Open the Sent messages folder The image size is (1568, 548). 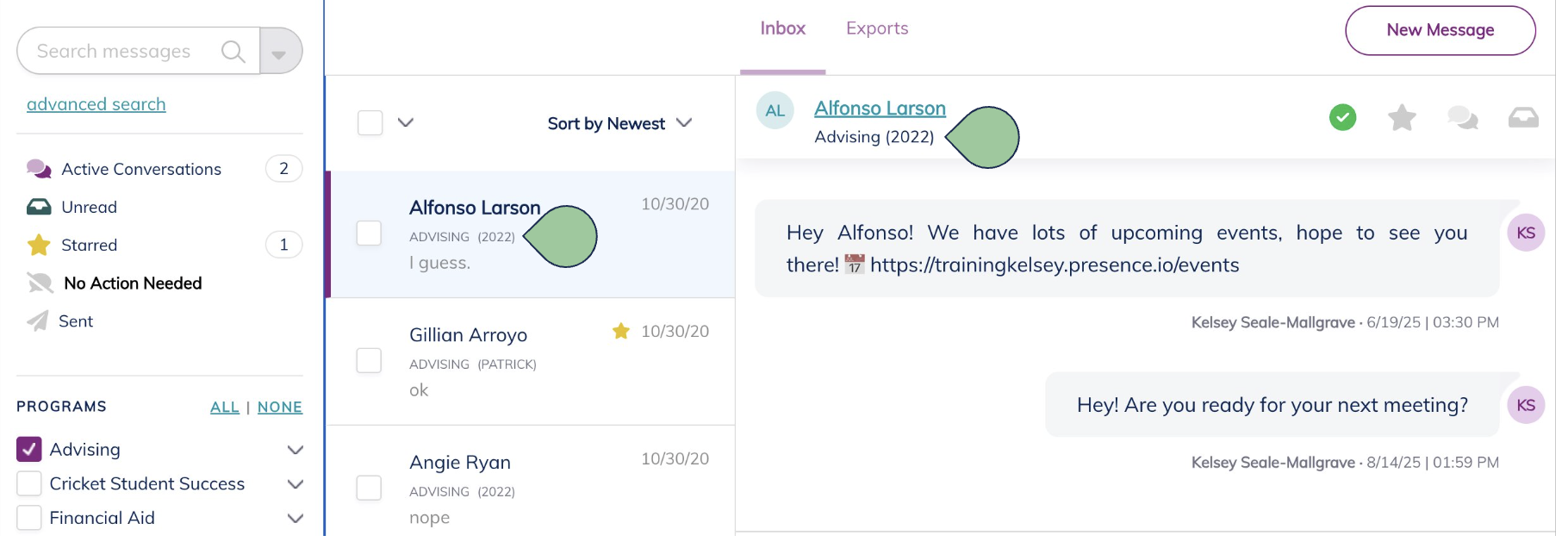click(x=76, y=321)
